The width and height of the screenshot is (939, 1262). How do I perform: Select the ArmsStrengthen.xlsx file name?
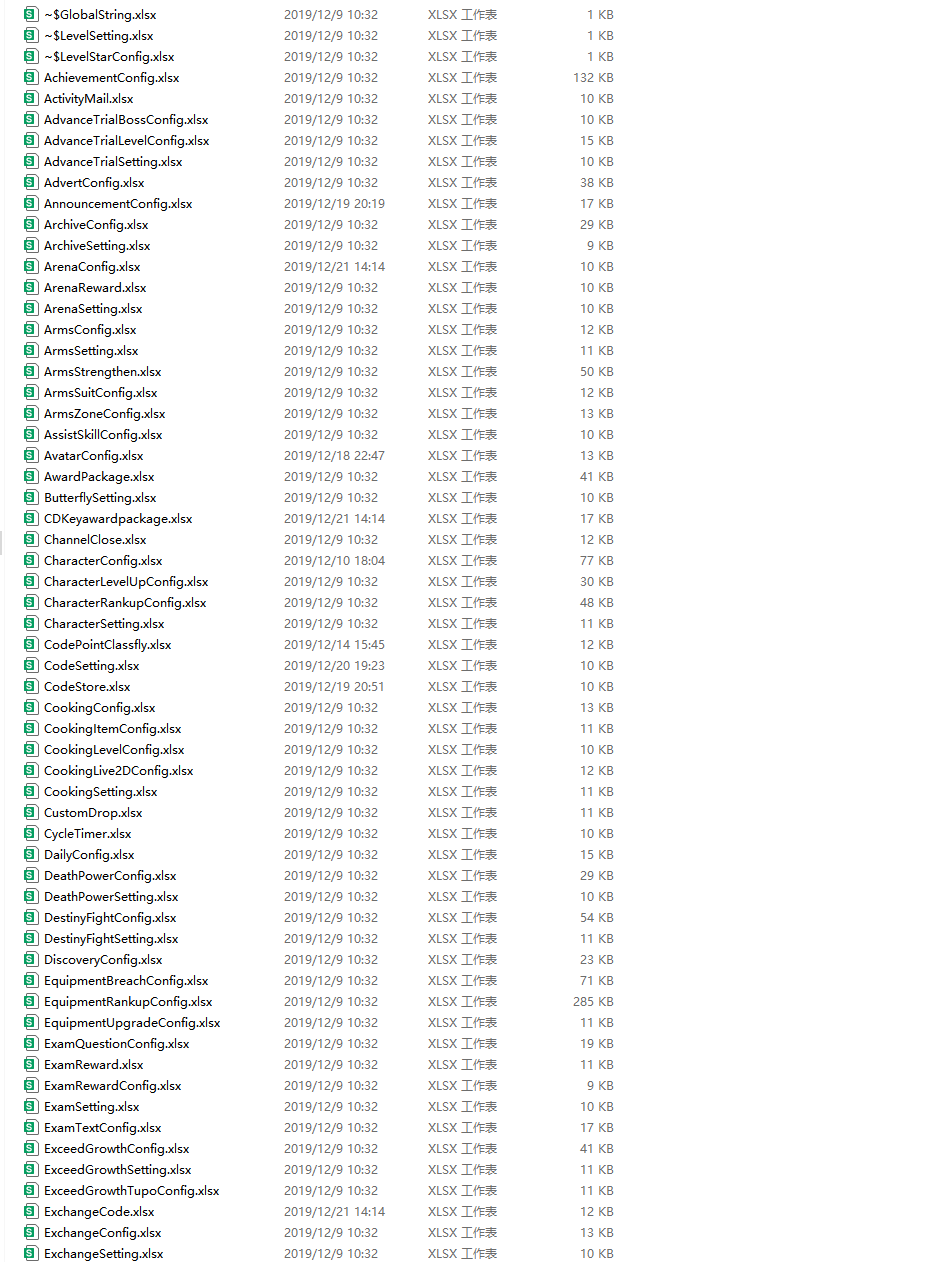point(102,372)
